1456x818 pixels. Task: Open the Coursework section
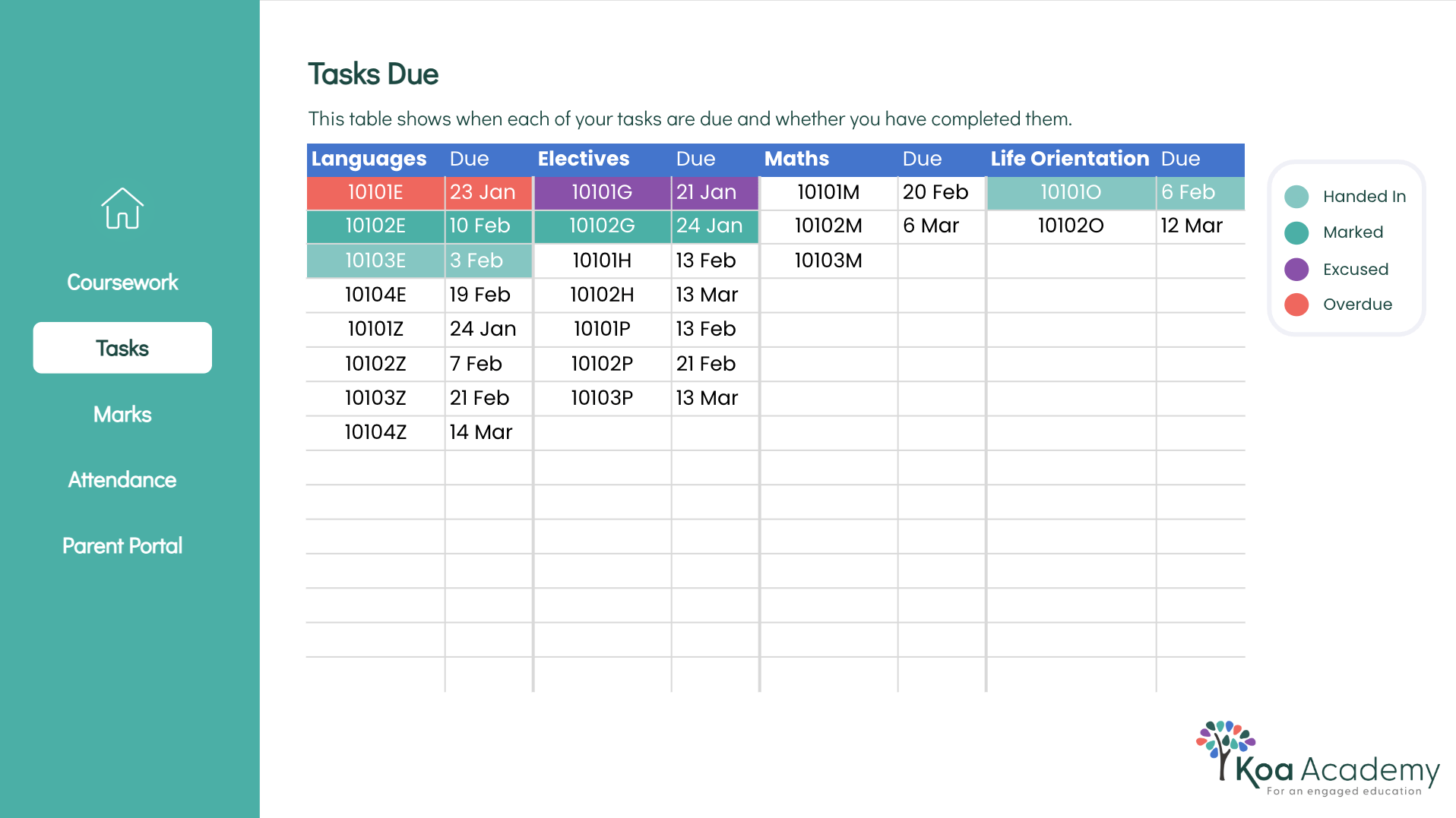[122, 283]
